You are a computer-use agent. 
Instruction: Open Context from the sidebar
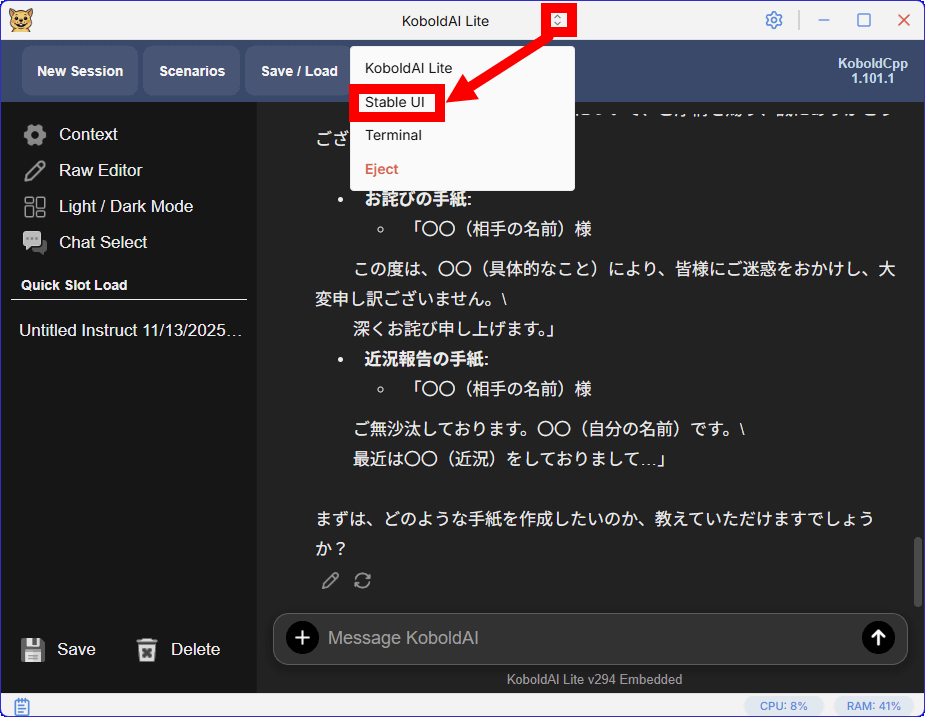coord(88,134)
